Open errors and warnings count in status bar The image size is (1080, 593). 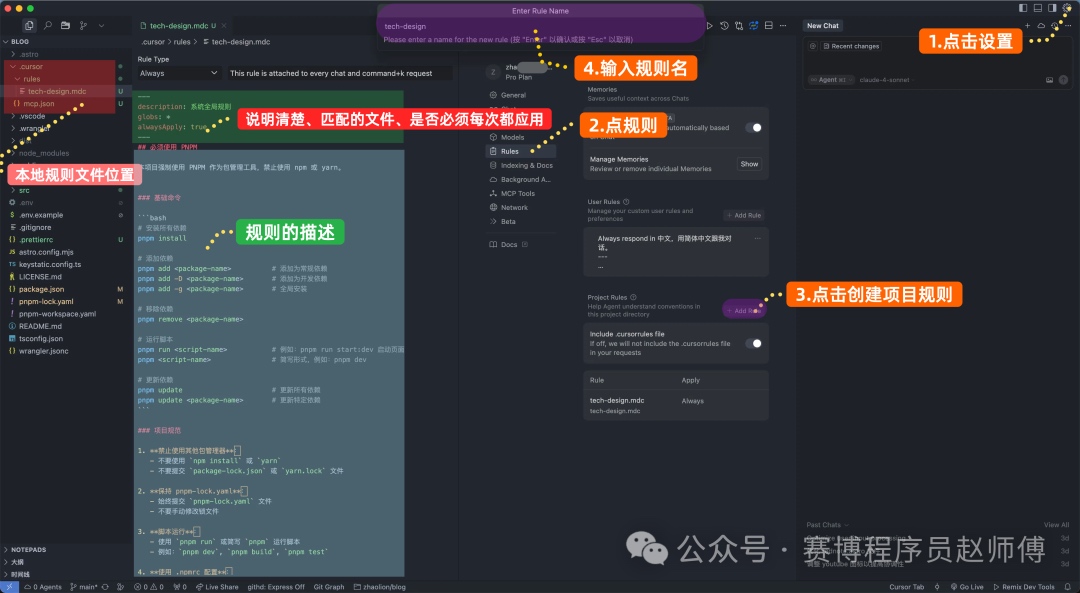point(149,587)
